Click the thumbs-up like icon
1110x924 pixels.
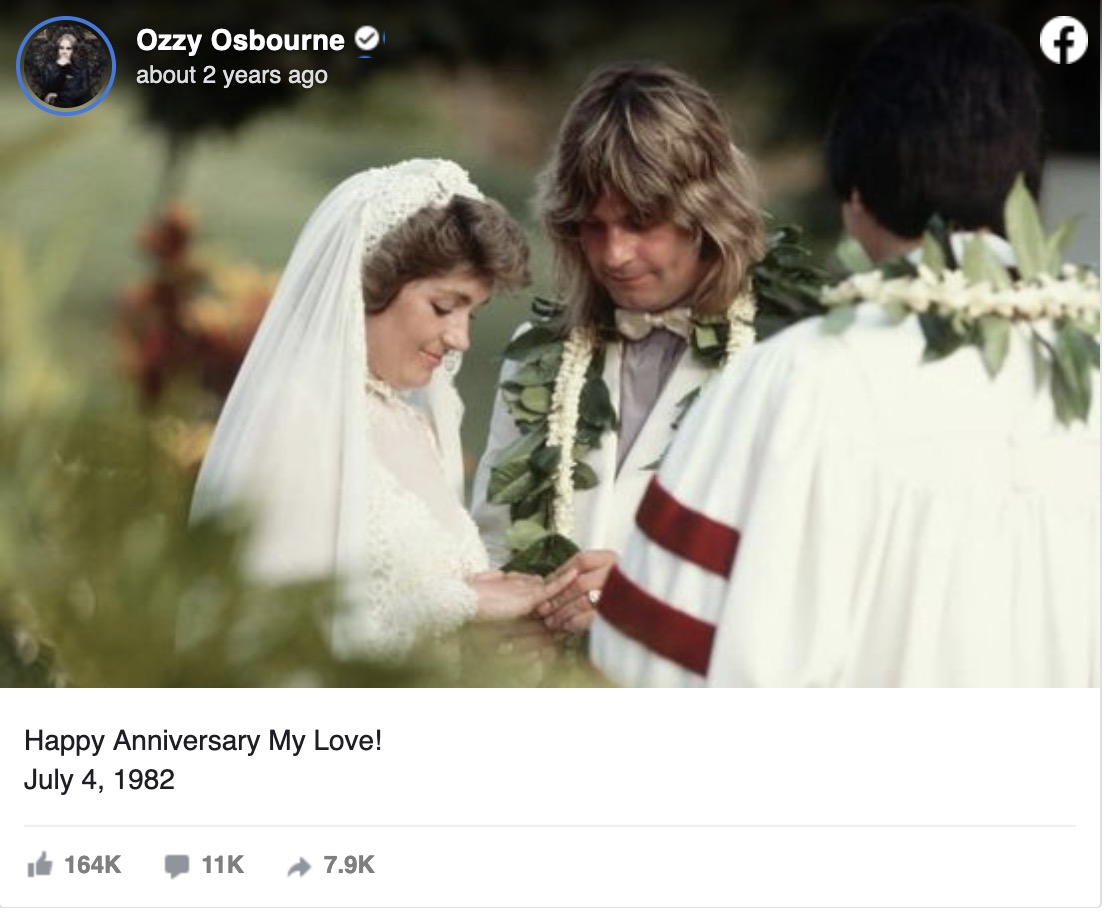[40, 866]
